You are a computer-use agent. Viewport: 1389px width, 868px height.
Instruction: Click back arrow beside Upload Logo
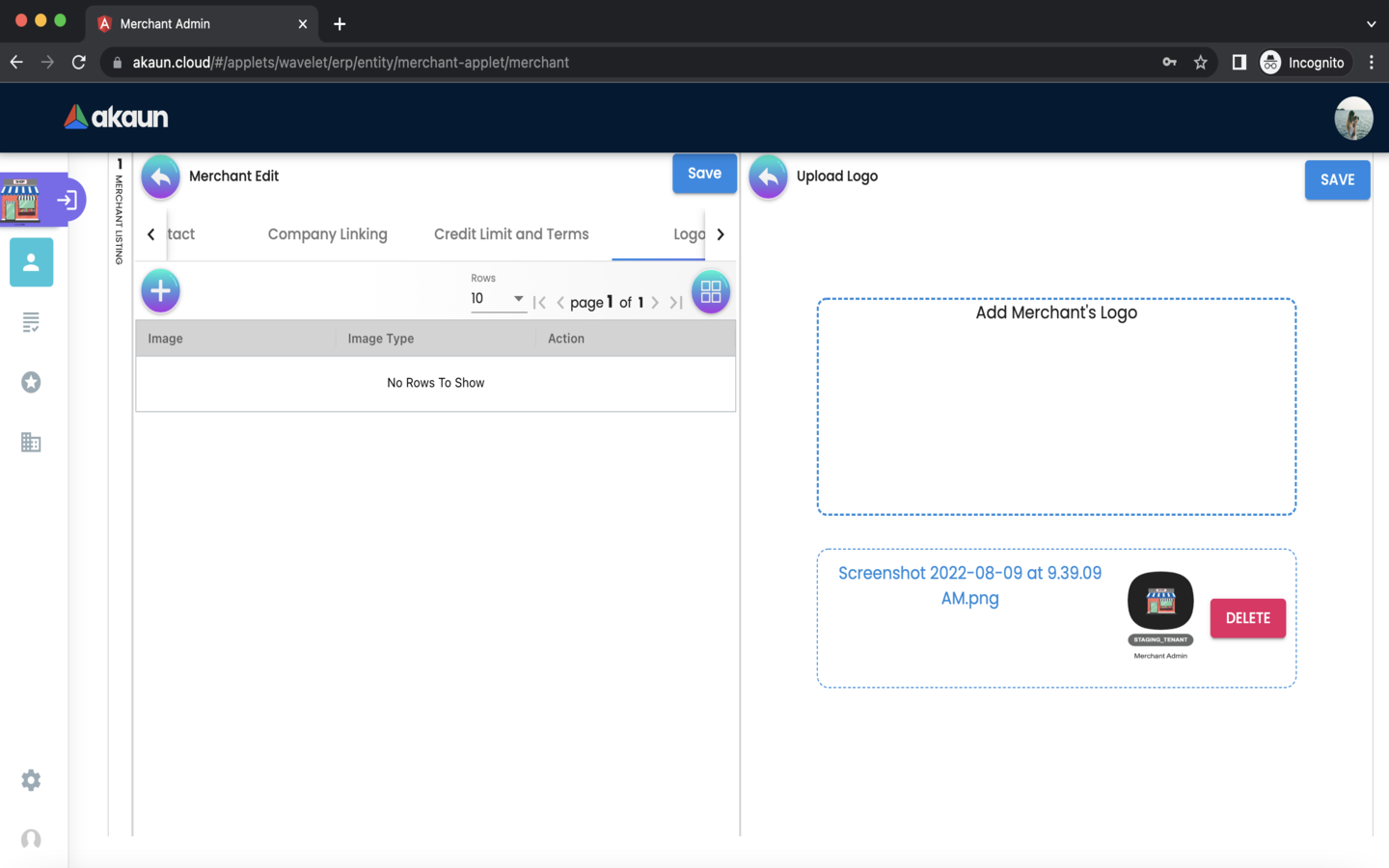(768, 176)
